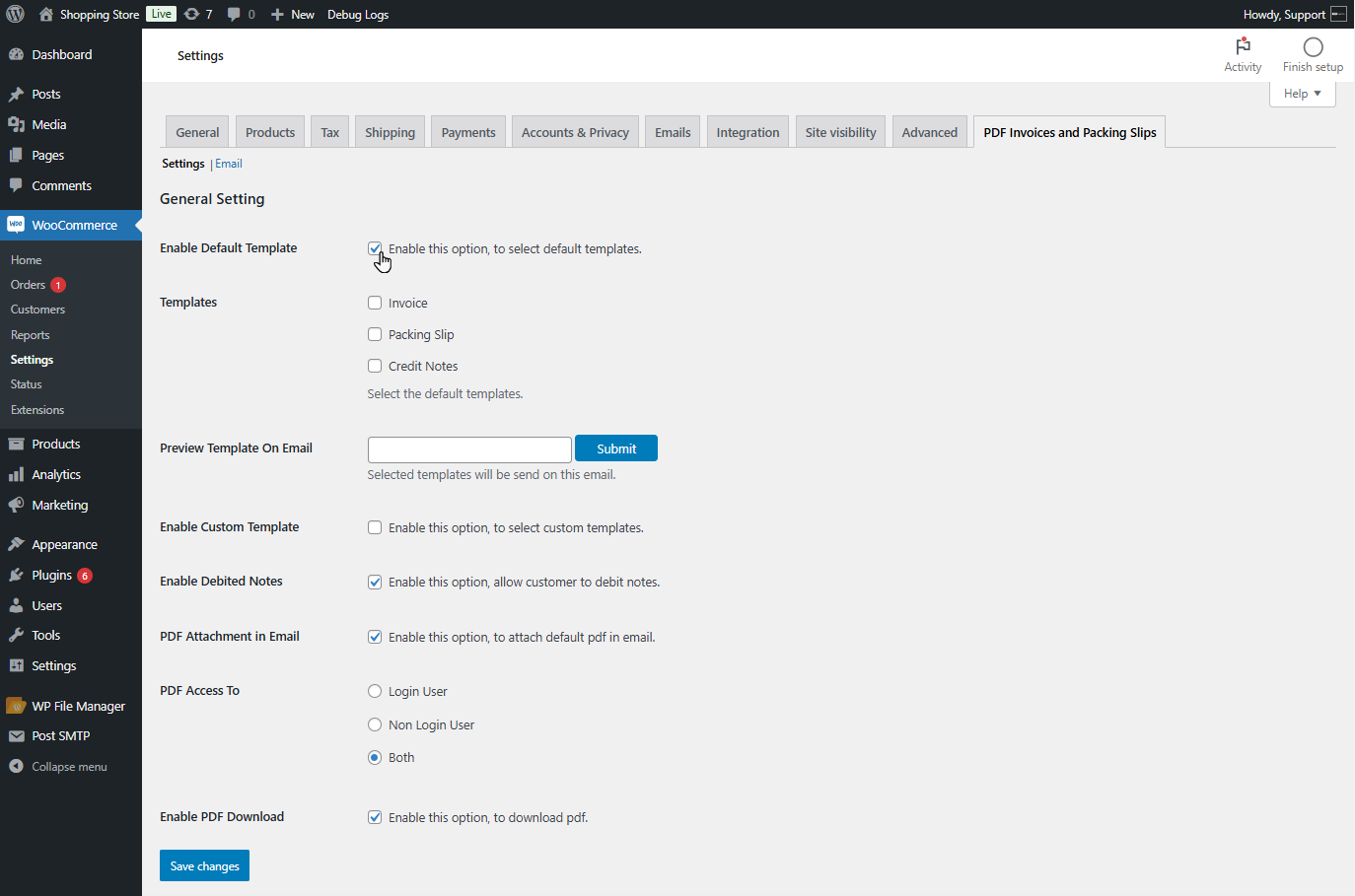Focus the Preview Template On Email field
The width and height of the screenshot is (1355, 896).
(x=469, y=449)
